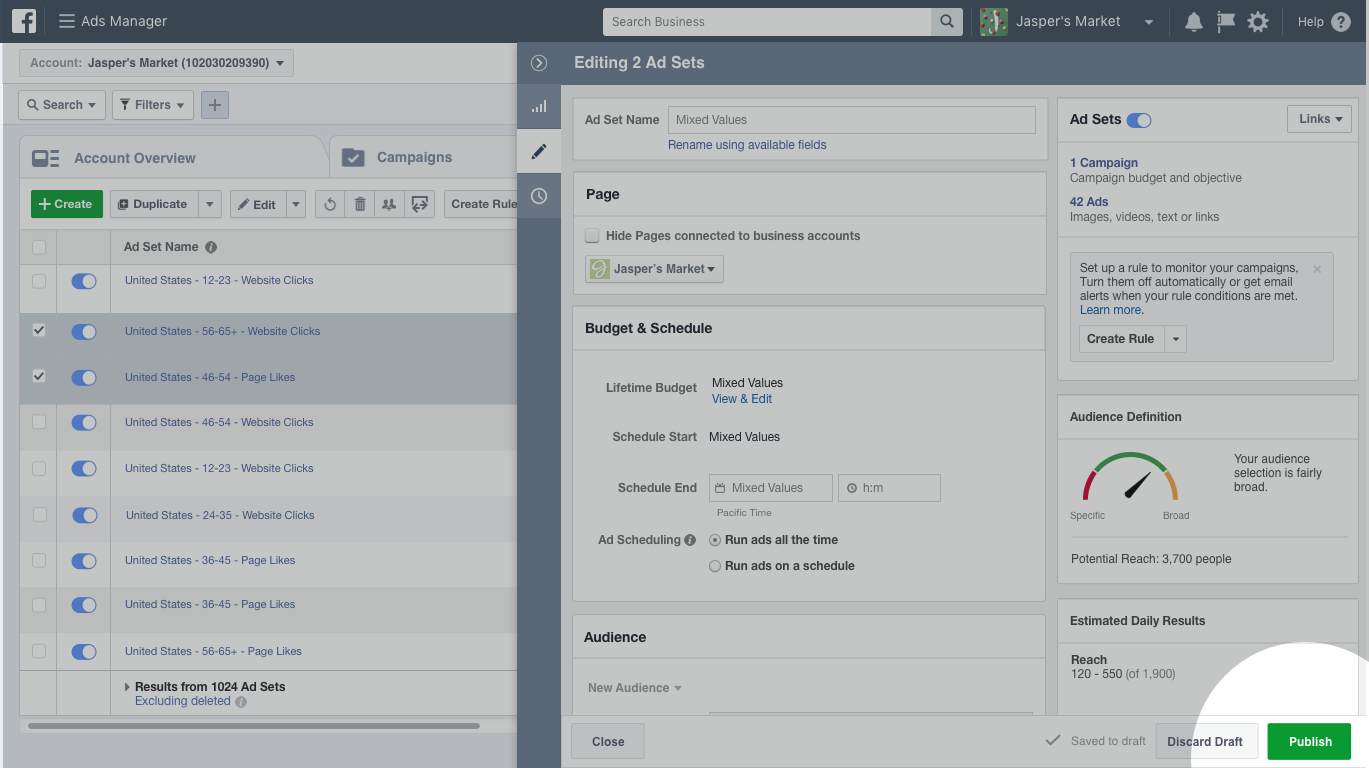Click the Search Business field
The height and width of the screenshot is (768, 1369).
coord(767,21)
